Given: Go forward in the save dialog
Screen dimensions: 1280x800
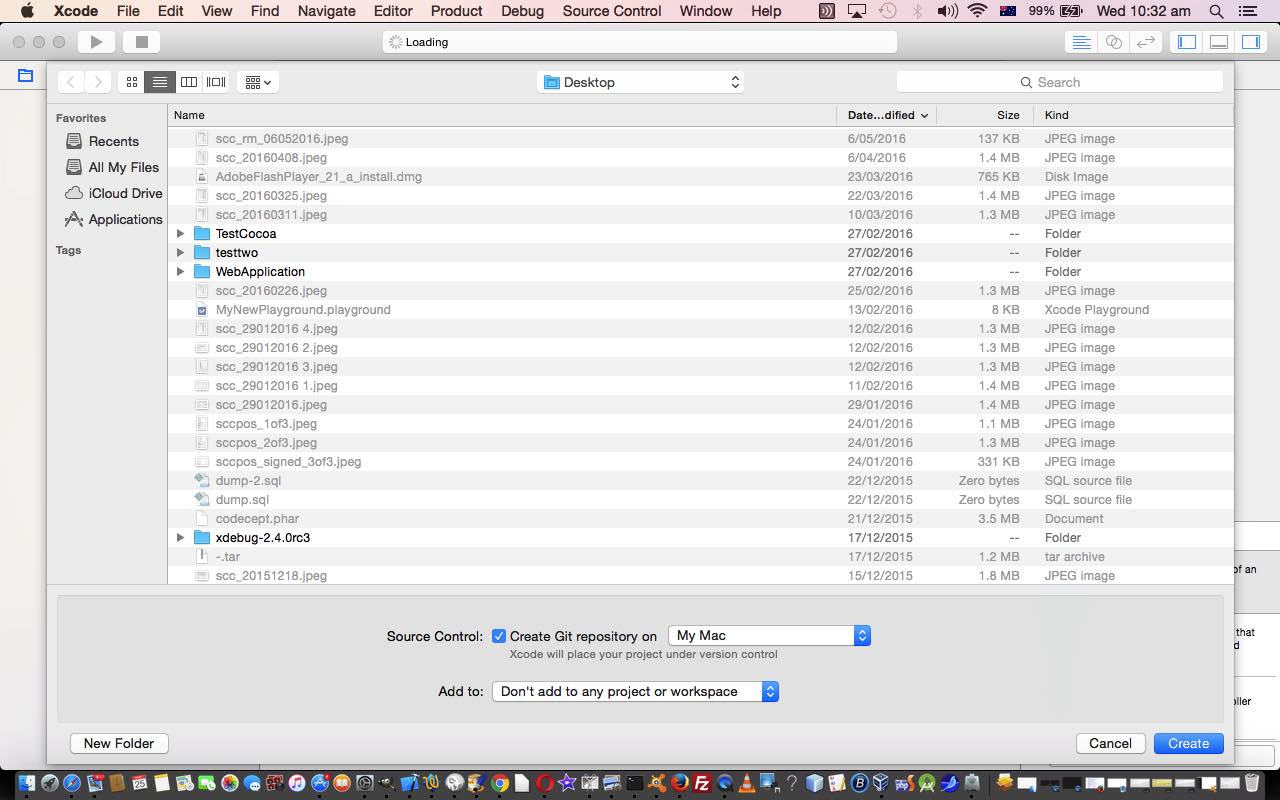Looking at the screenshot, I should pos(97,82).
